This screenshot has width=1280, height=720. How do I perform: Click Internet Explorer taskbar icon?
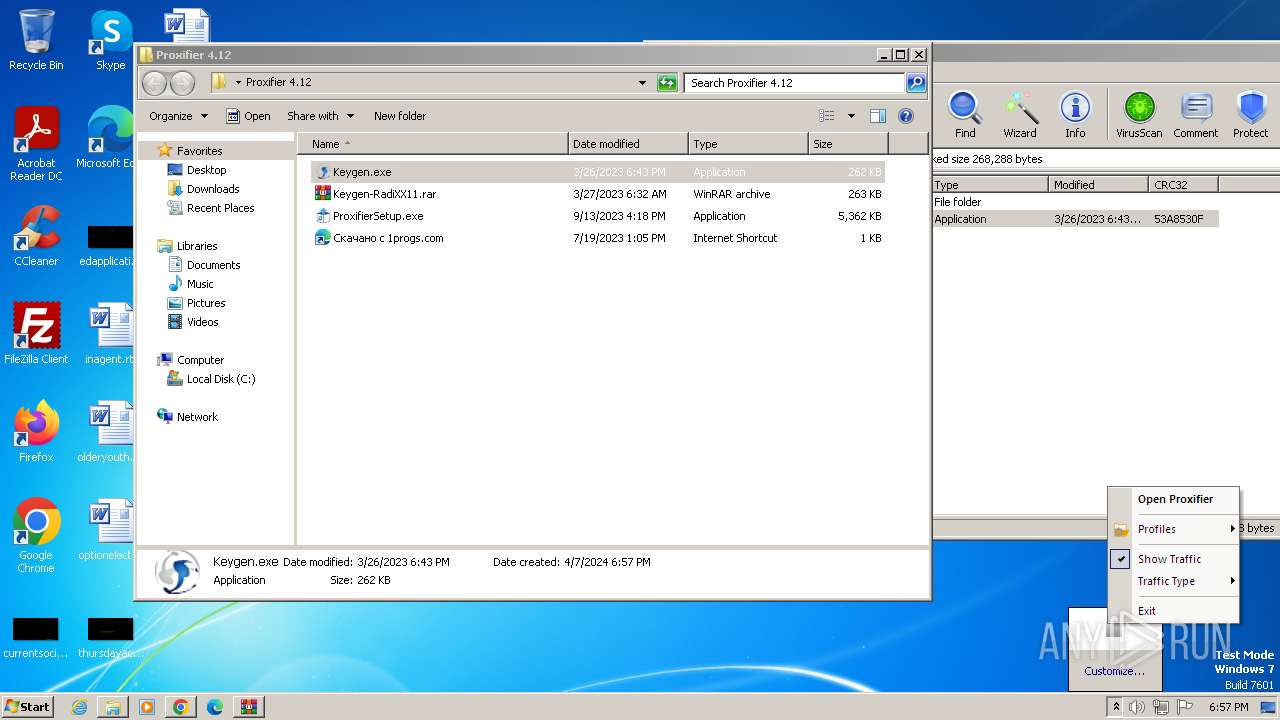click(x=79, y=707)
